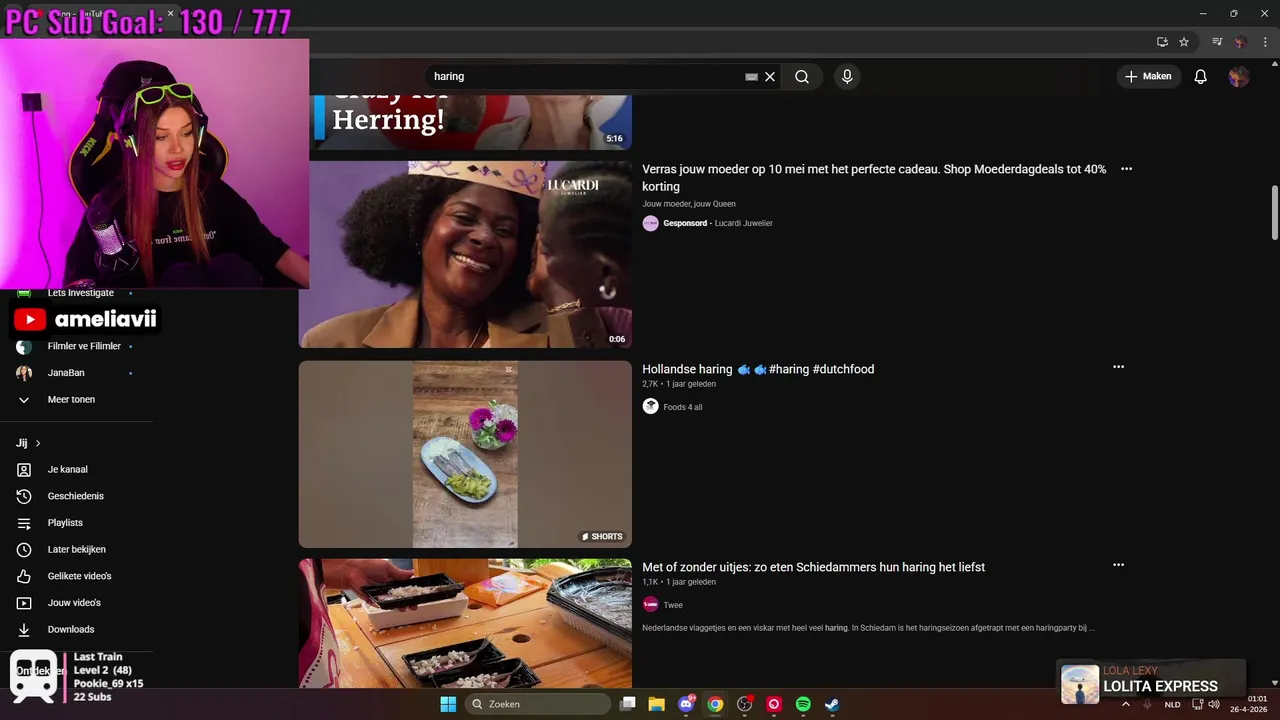The height and width of the screenshot is (720, 1280).
Task: Open the YouTube account avatar menu
Action: pos(1239,77)
